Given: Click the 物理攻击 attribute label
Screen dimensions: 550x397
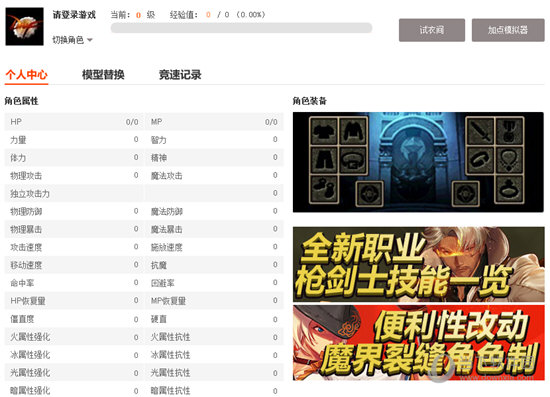Looking at the screenshot, I should [x=26, y=176].
